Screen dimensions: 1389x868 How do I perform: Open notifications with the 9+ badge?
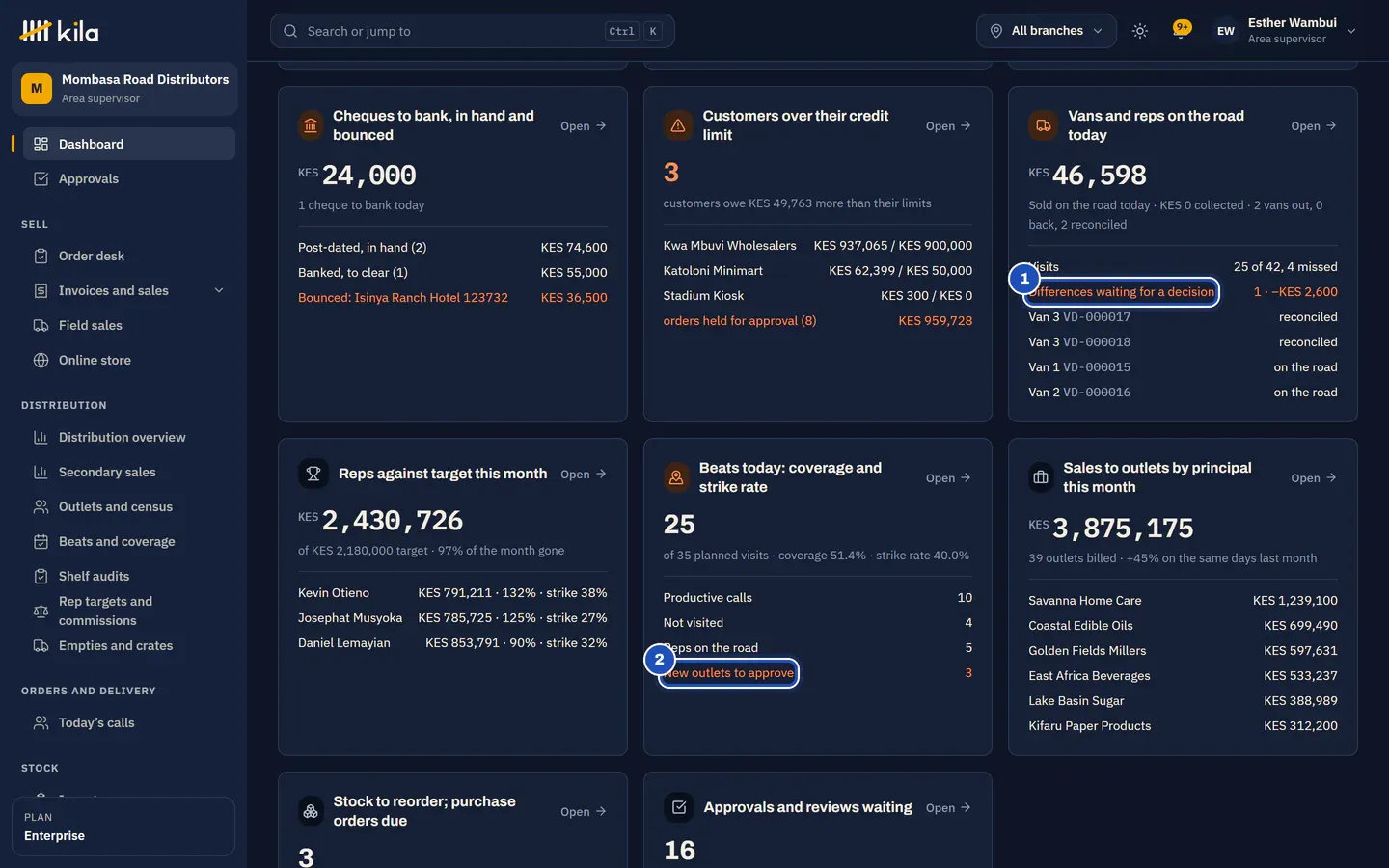pos(1181,30)
